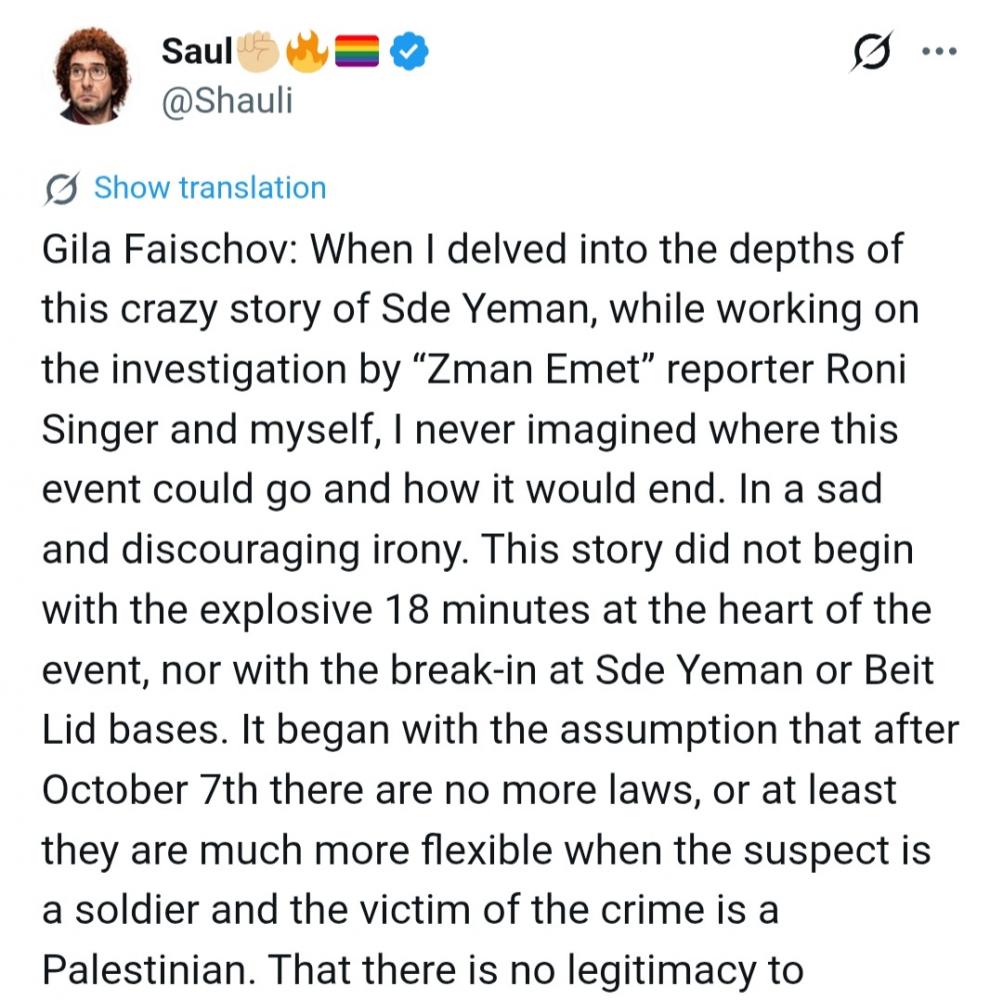This screenshot has width=1003, height=1000.
Task: Click the Show translation link
Action: coord(210,188)
